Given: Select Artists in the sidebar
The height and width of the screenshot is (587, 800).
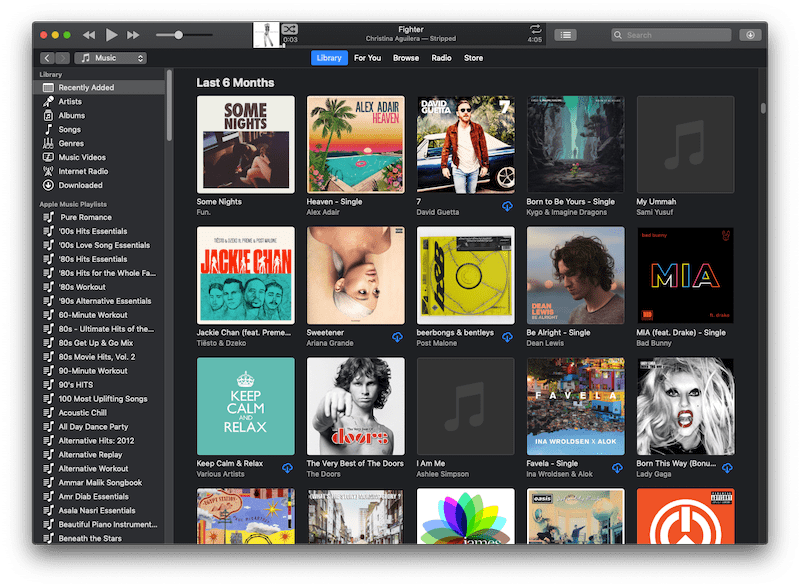Looking at the screenshot, I should [x=99, y=101].
